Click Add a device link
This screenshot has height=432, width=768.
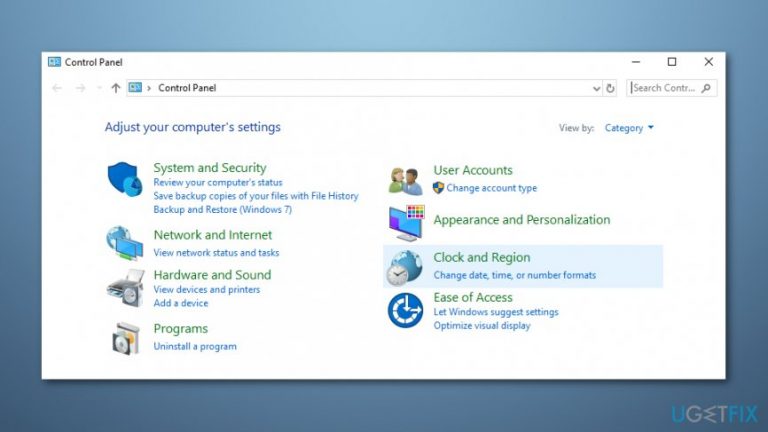[x=181, y=303]
